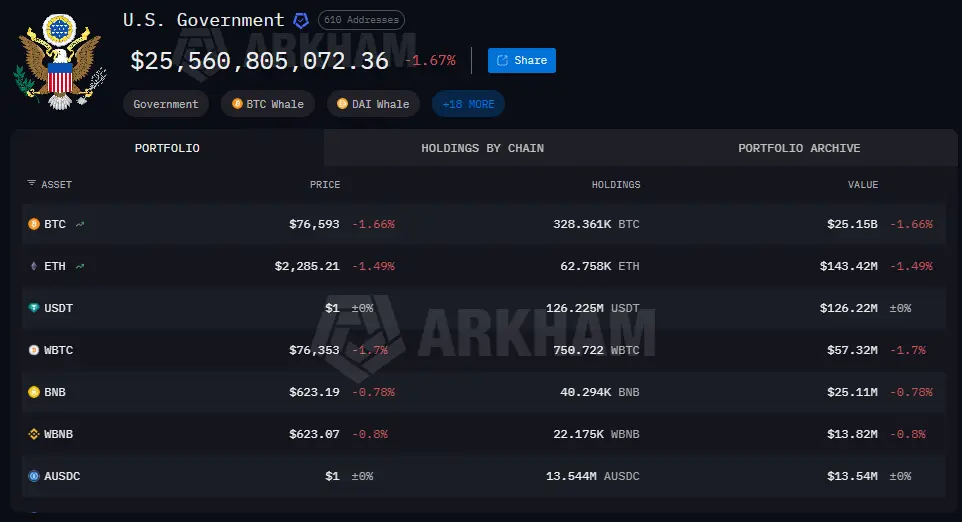Click the WBNB token icon
The image size is (962, 522).
pos(33,434)
